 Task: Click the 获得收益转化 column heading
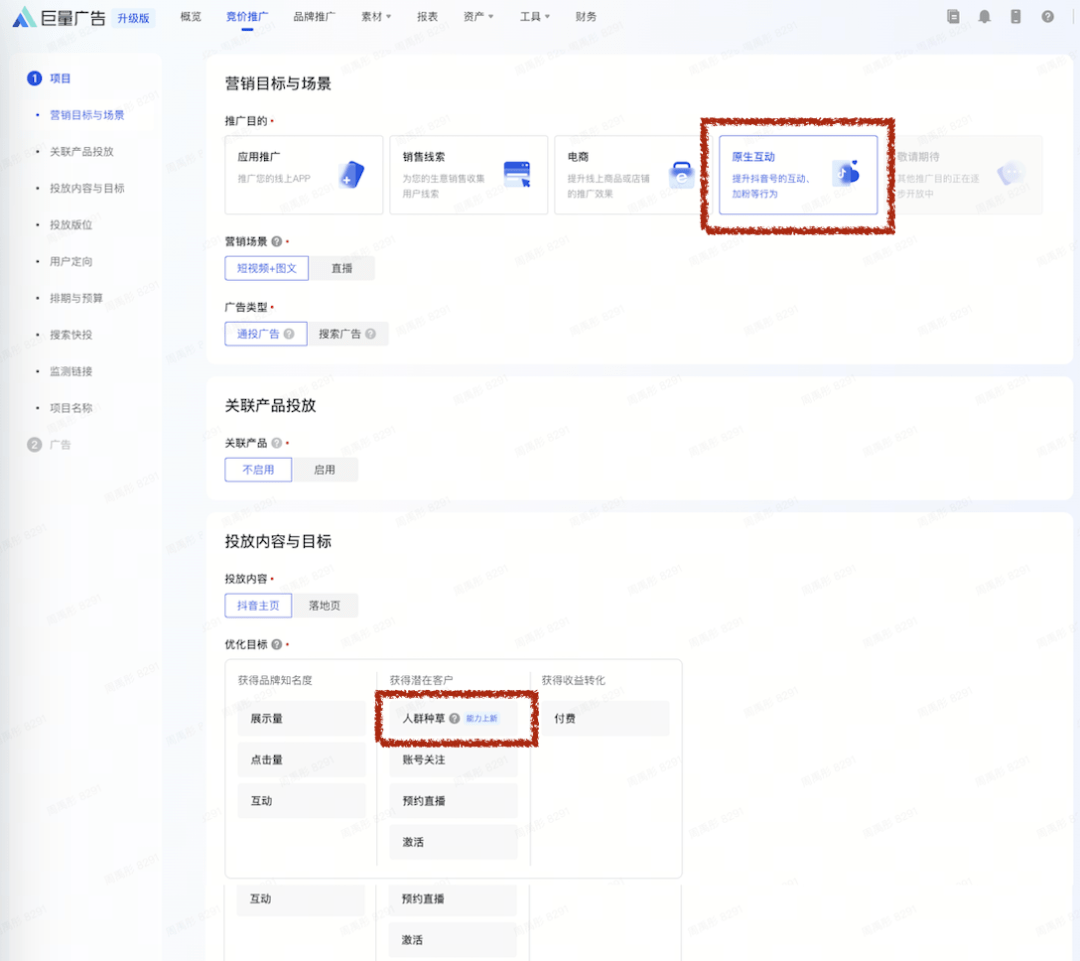(x=573, y=680)
